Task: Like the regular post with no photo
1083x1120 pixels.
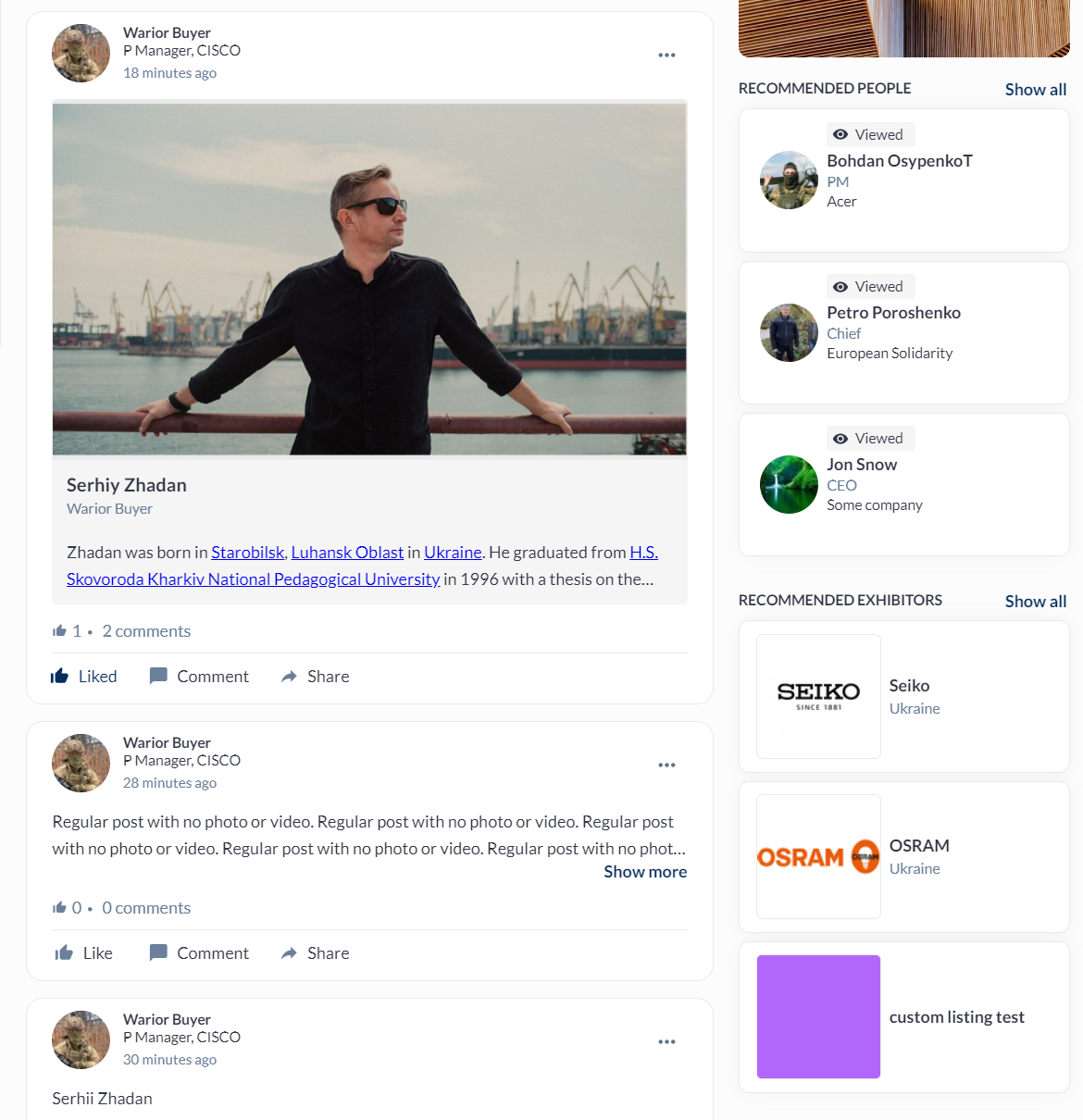Action: point(65,953)
